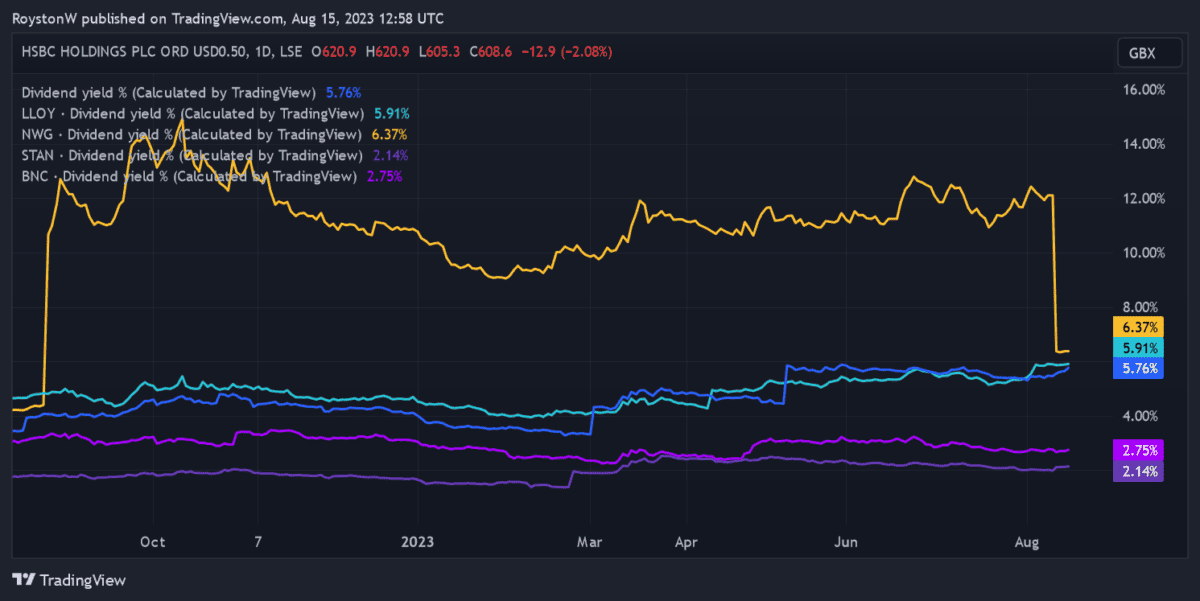
Task: Click the Mar label on time axis
Action: (x=591, y=541)
